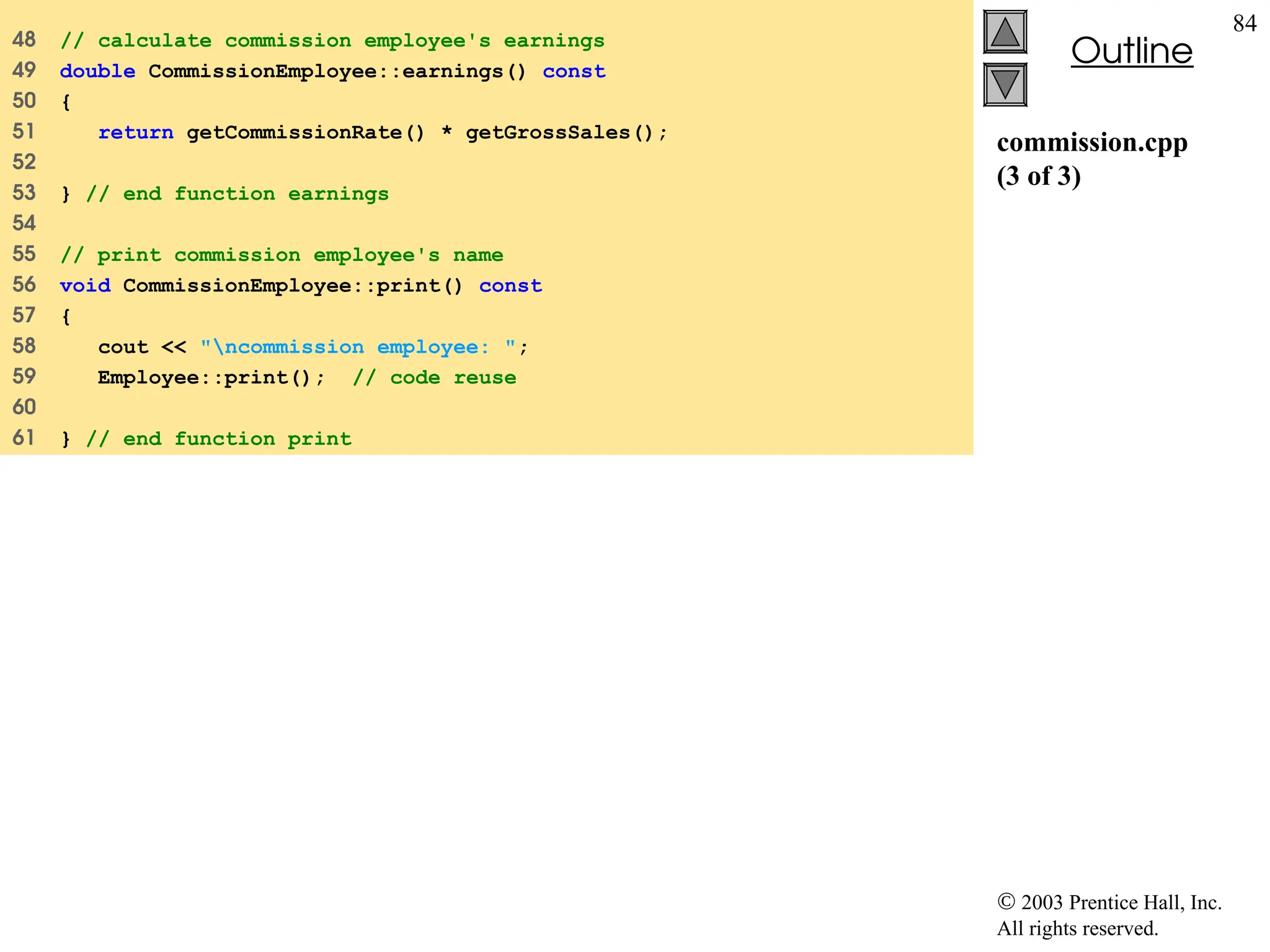Click the up arrow navigation button

1005,32
